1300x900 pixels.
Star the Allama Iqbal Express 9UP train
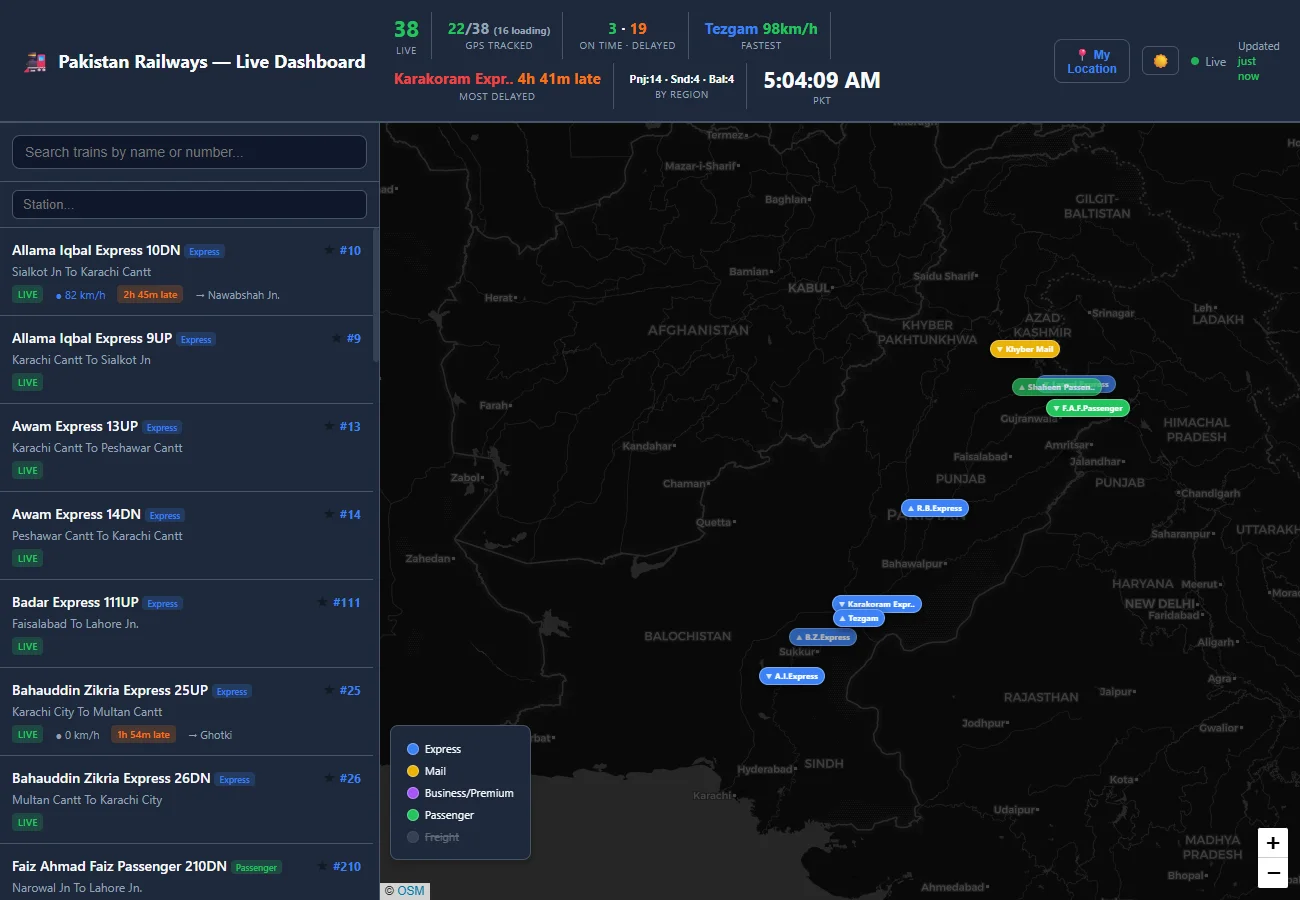[x=336, y=338]
